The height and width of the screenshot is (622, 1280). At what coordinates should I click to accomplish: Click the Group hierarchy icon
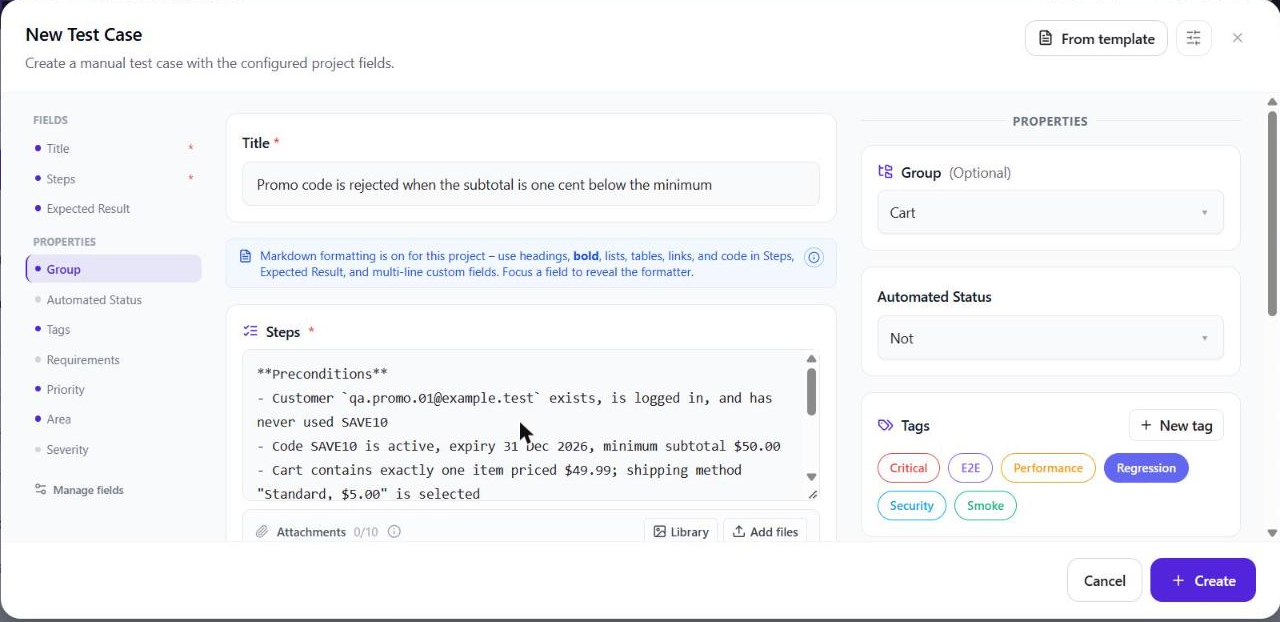click(x=885, y=172)
